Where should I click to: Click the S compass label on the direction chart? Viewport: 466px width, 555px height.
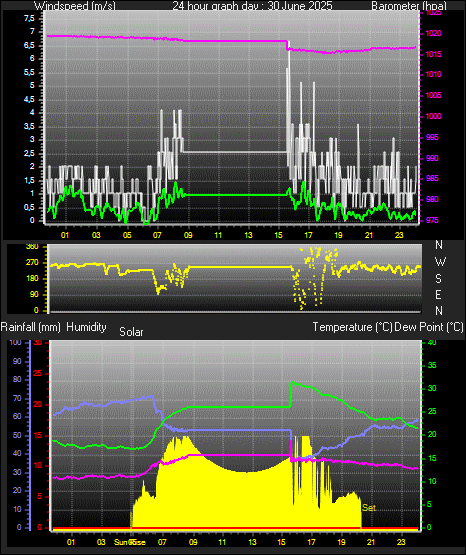[438, 279]
